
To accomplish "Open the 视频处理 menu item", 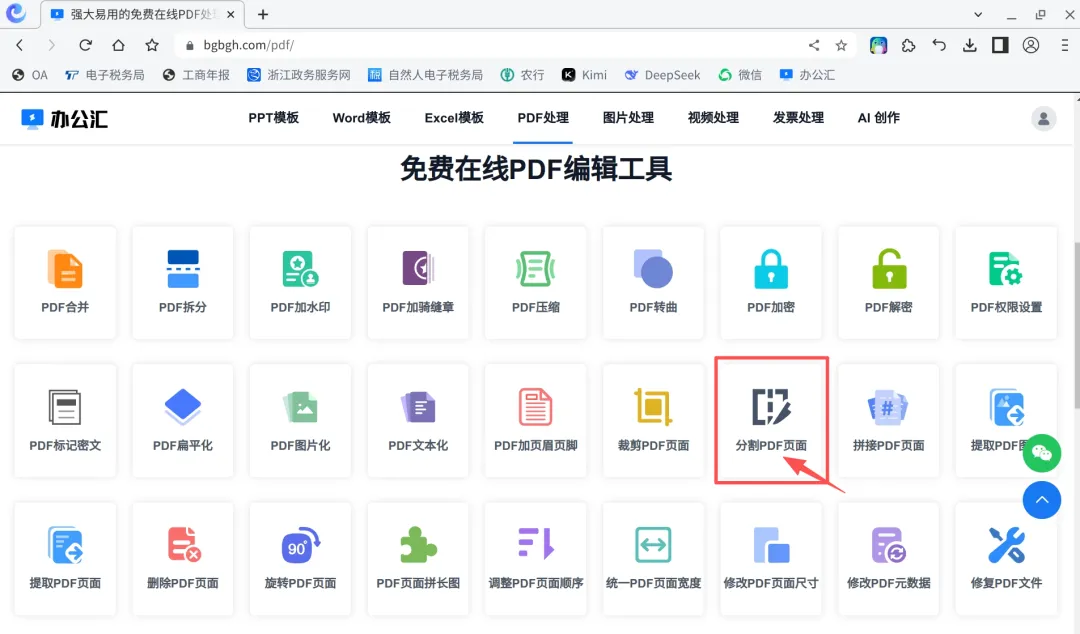I will [x=713, y=118].
